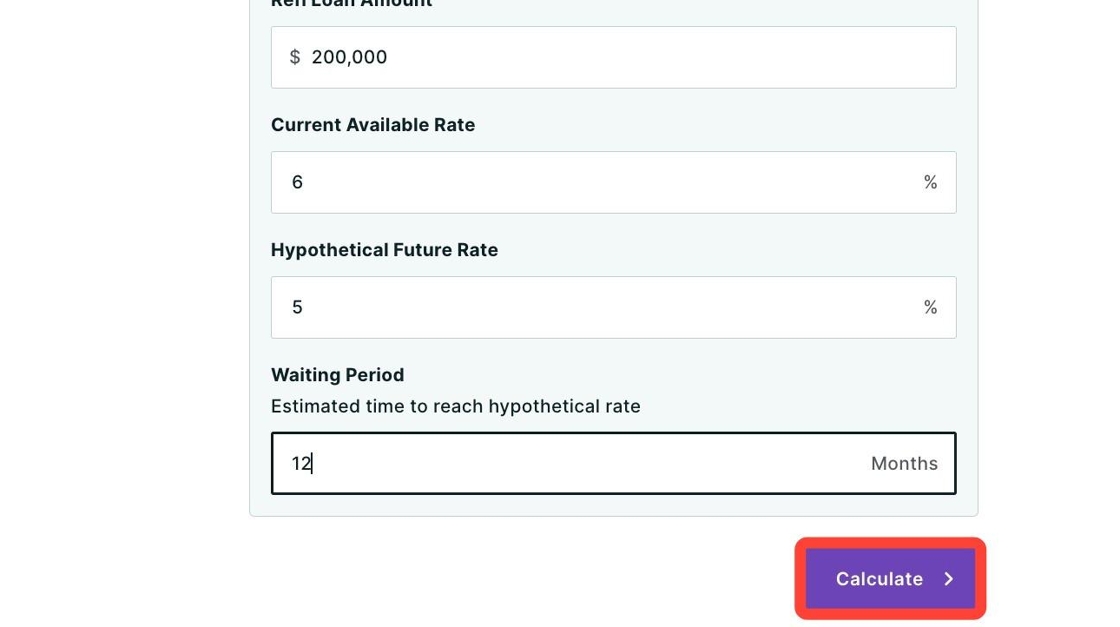This screenshot has width=1120, height=627.
Task: Click the Current Available Rate label
Action: click(372, 124)
